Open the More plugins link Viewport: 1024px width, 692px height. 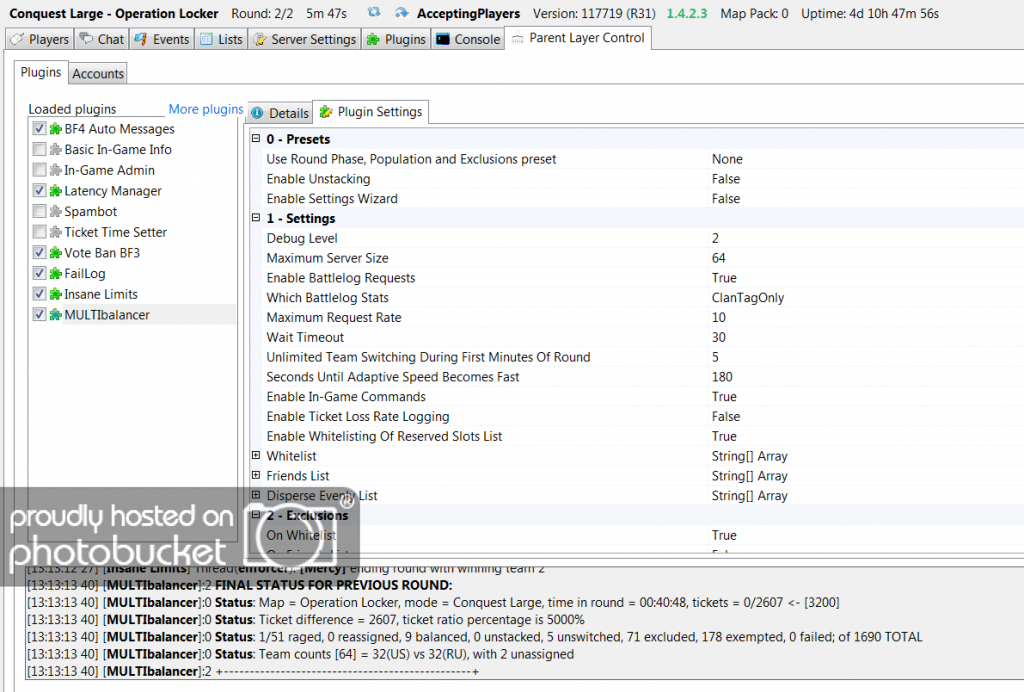click(205, 109)
